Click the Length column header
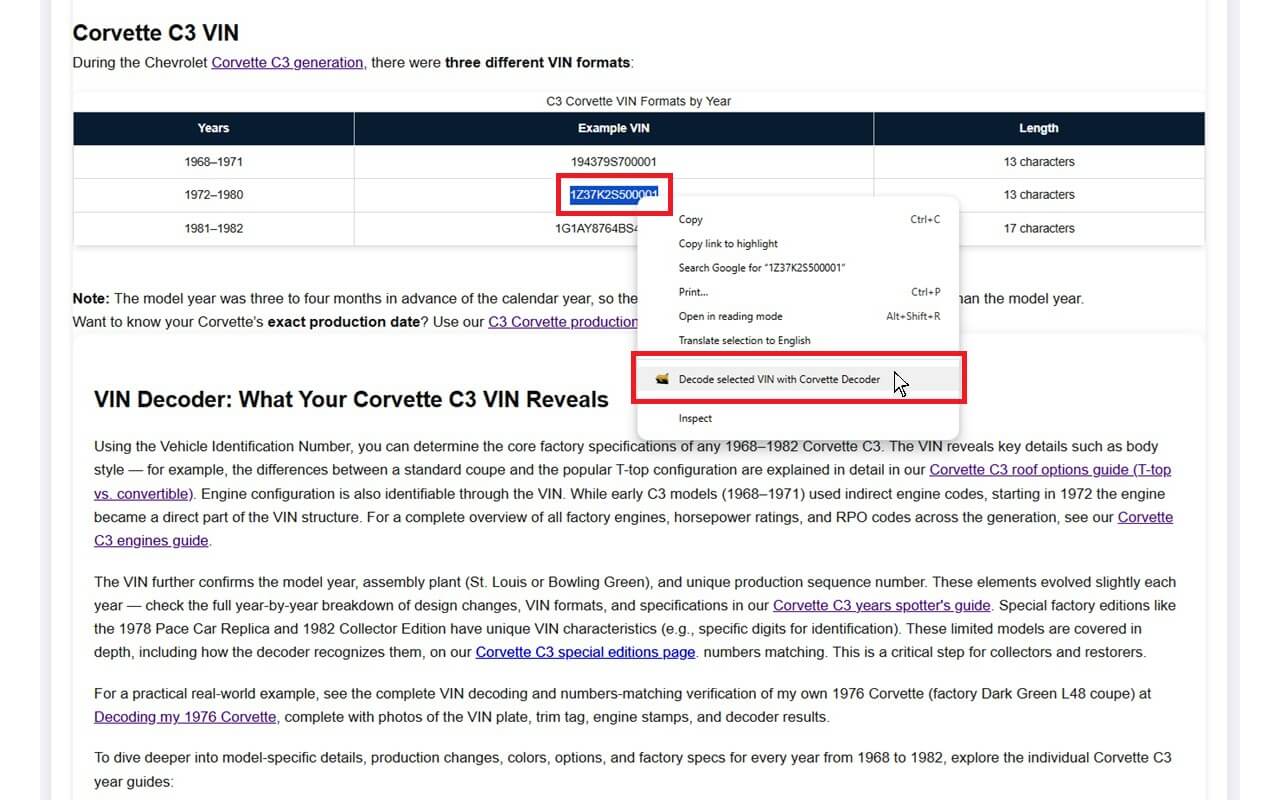 click(x=1039, y=128)
